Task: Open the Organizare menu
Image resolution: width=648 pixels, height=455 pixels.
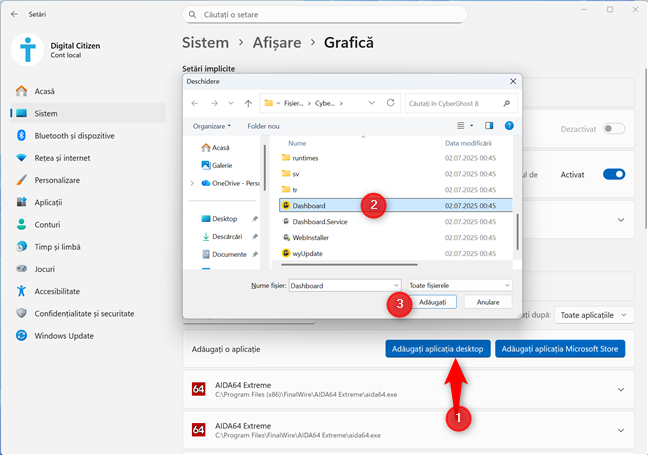Action: click(212, 126)
